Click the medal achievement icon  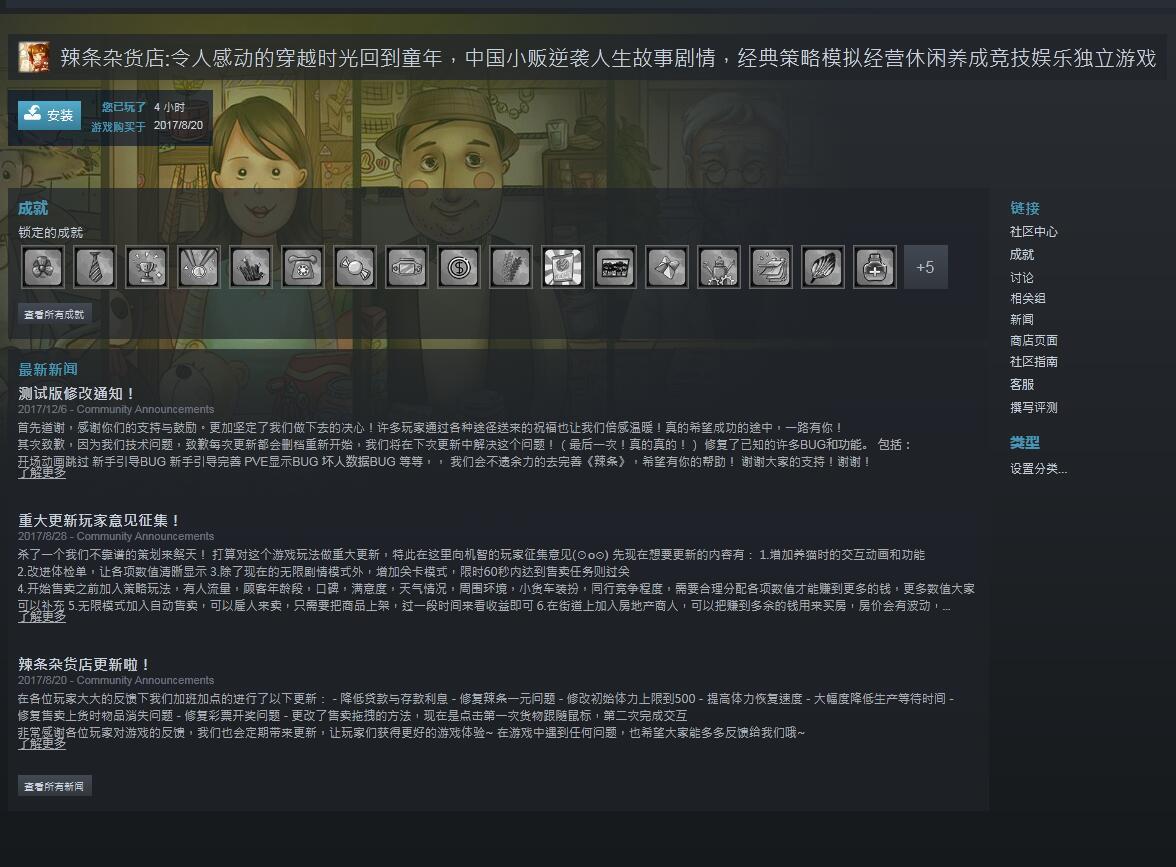tap(199, 267)
